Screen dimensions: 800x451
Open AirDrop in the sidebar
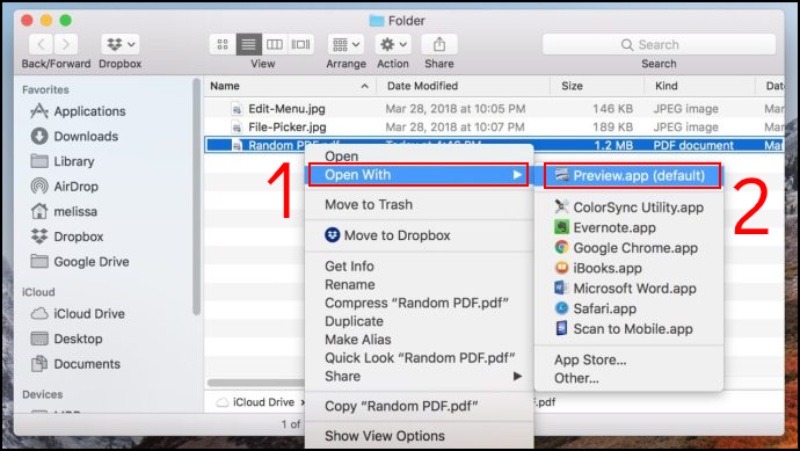(65, 186)
